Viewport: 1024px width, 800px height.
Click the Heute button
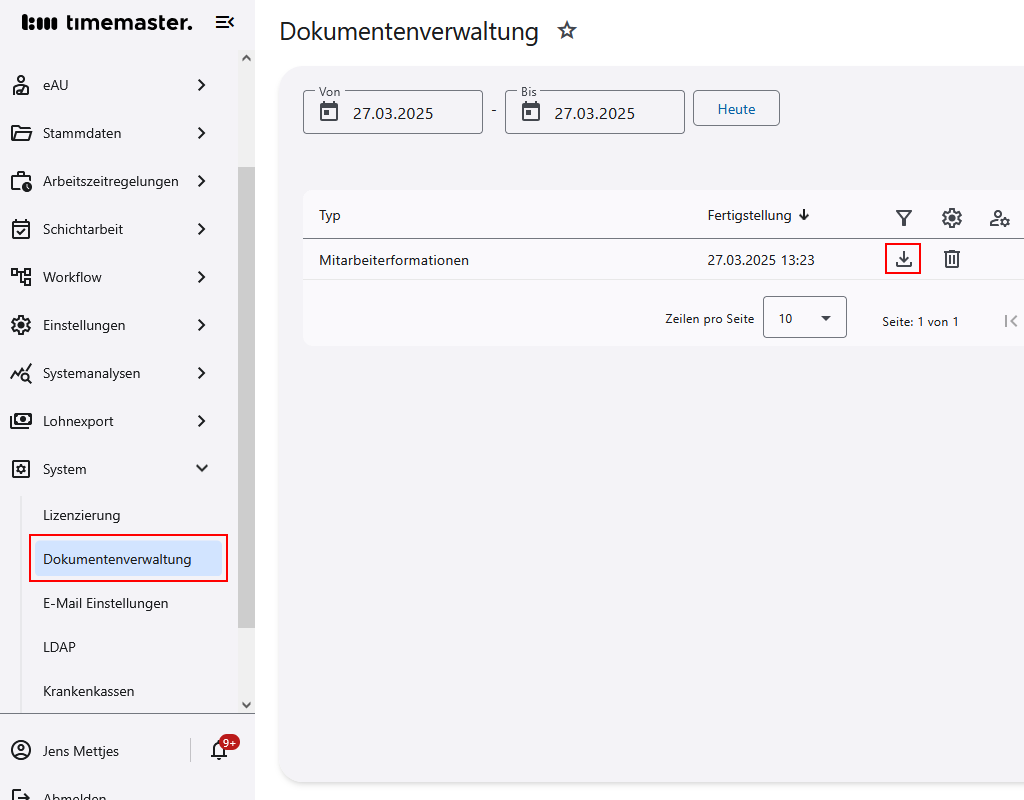(x=736, y=109)
